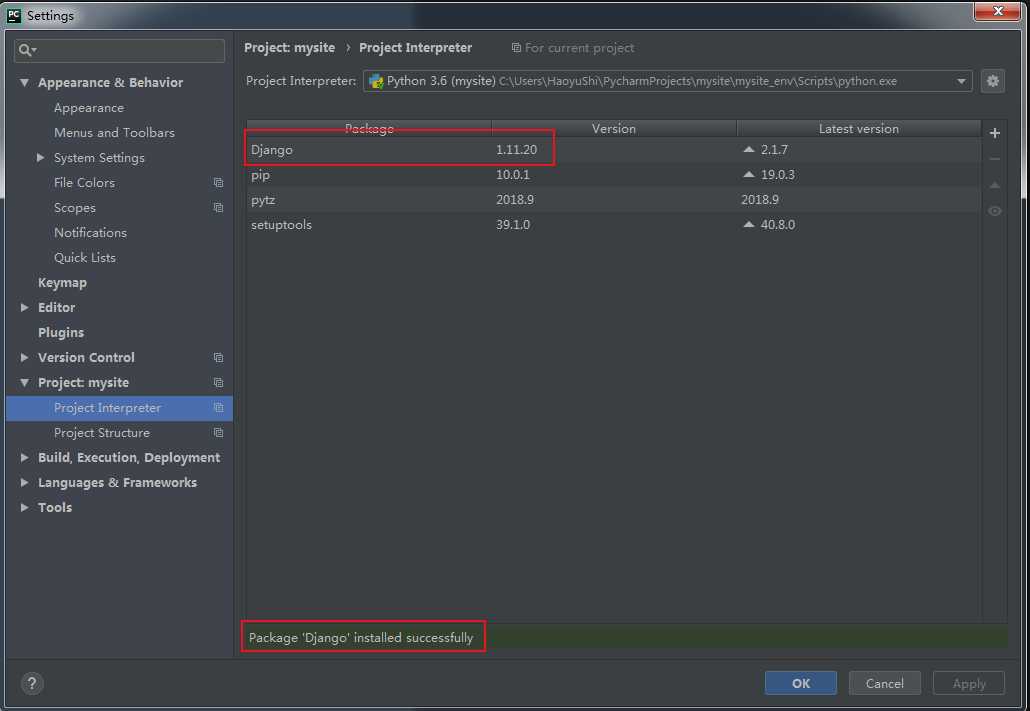Click the Latest version column header
The height and width of the screenshot is (711, 1030).
pyautogui.click(x=859, y=128)
